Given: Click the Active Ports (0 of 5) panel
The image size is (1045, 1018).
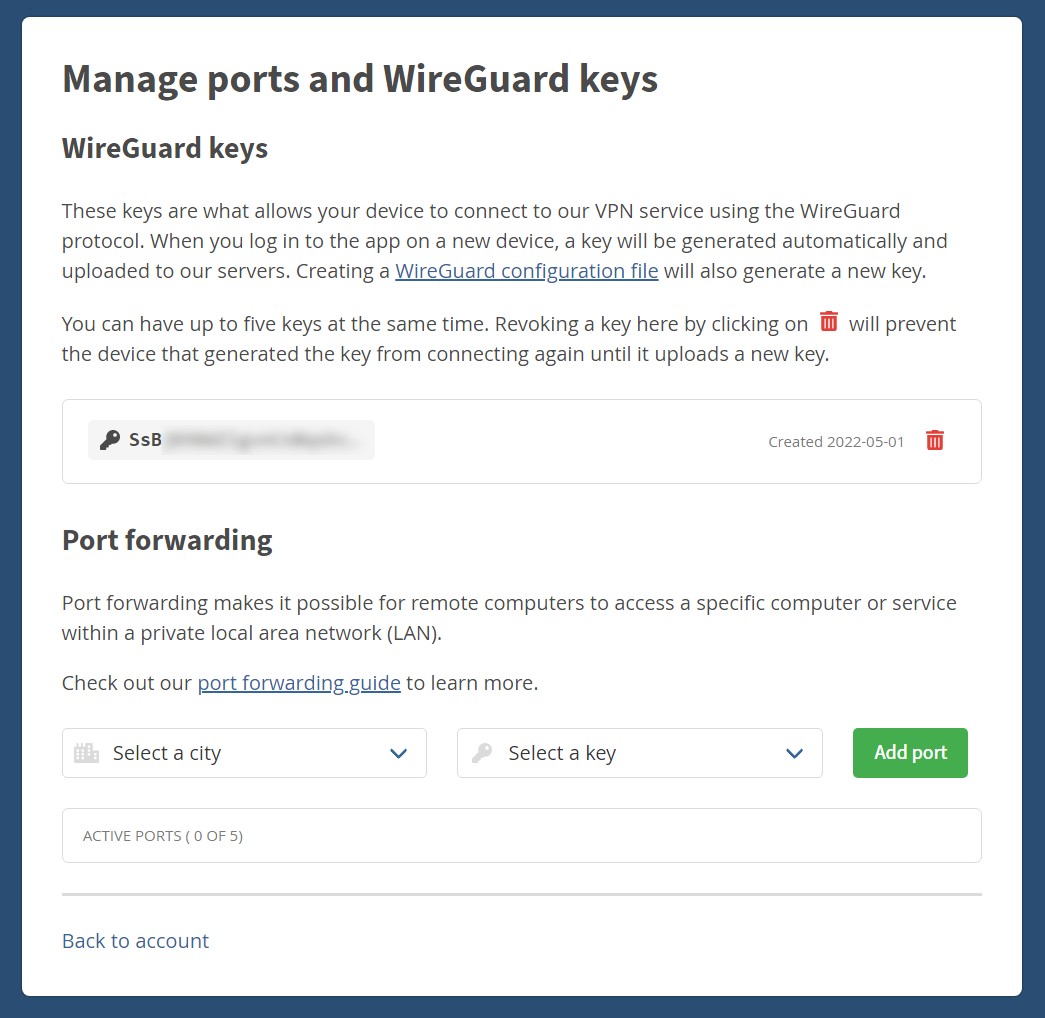Looking at the screenshot, I should [521, 835].
